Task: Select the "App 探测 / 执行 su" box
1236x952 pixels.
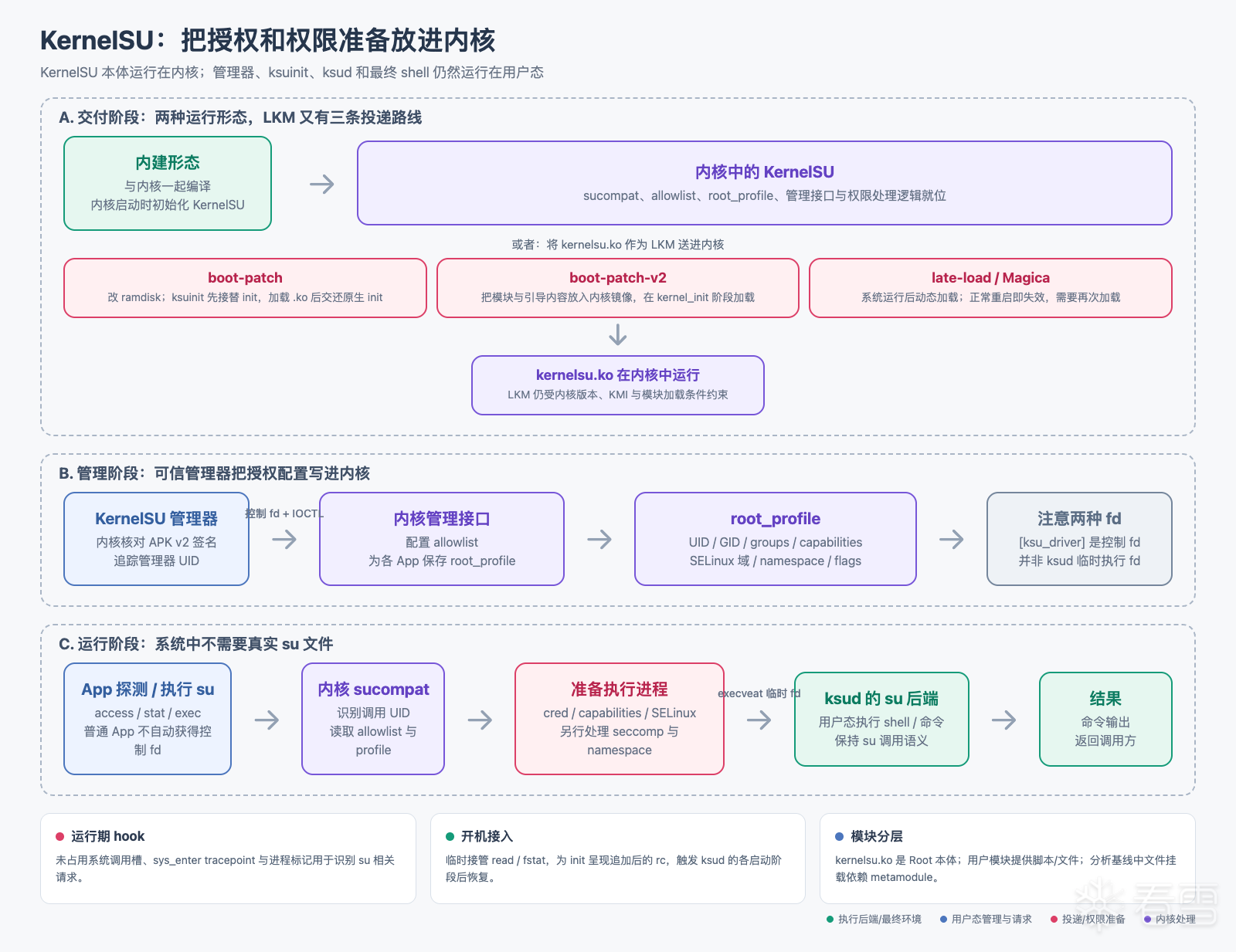Action: coord(148,719)
